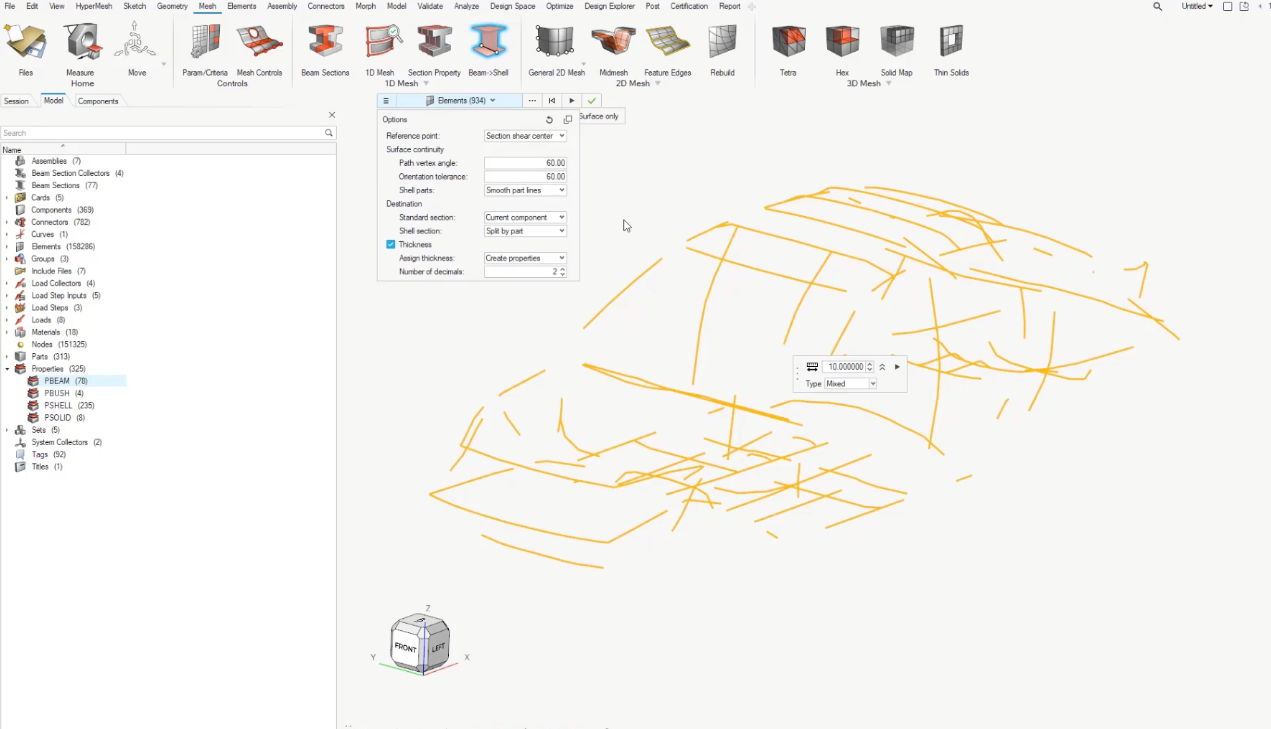Open the Shell section dropdown
The width and height of the screenshot is (1271, 729).
tap(525, 231)
